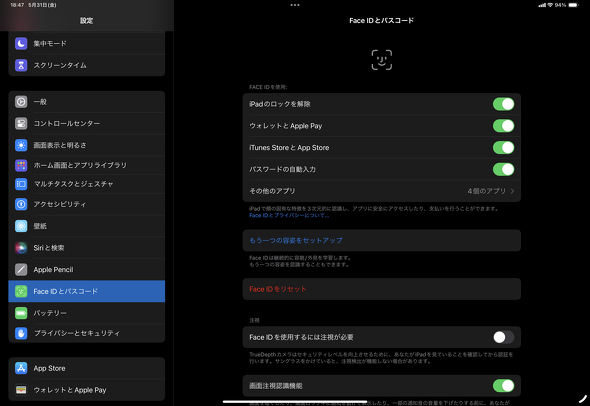590x406 pixels.
Task: Tap the Display & Brightness (画面表示と明るさ) icon
Action: point(21,145)
